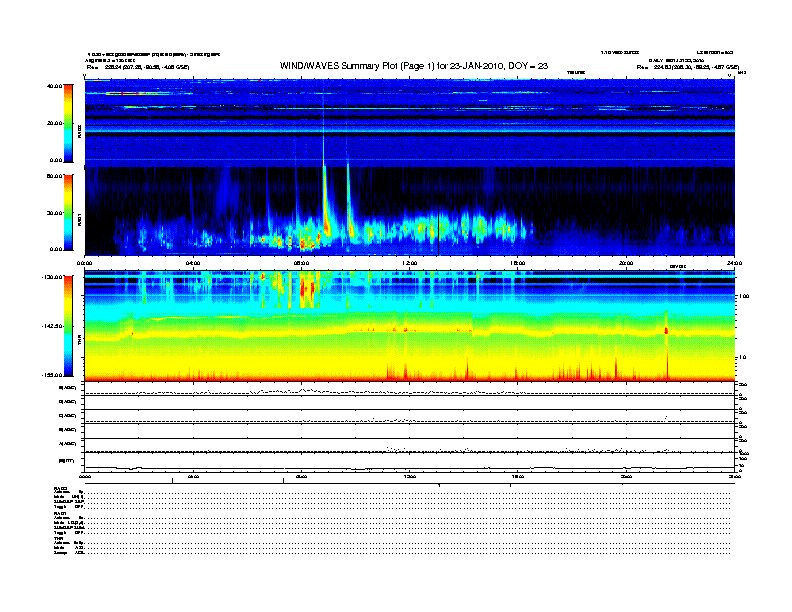The width and height of the screenshot is (792, 612).
Task: Click the 40.00 label on RAD2 scale
Action: (54, 86)
